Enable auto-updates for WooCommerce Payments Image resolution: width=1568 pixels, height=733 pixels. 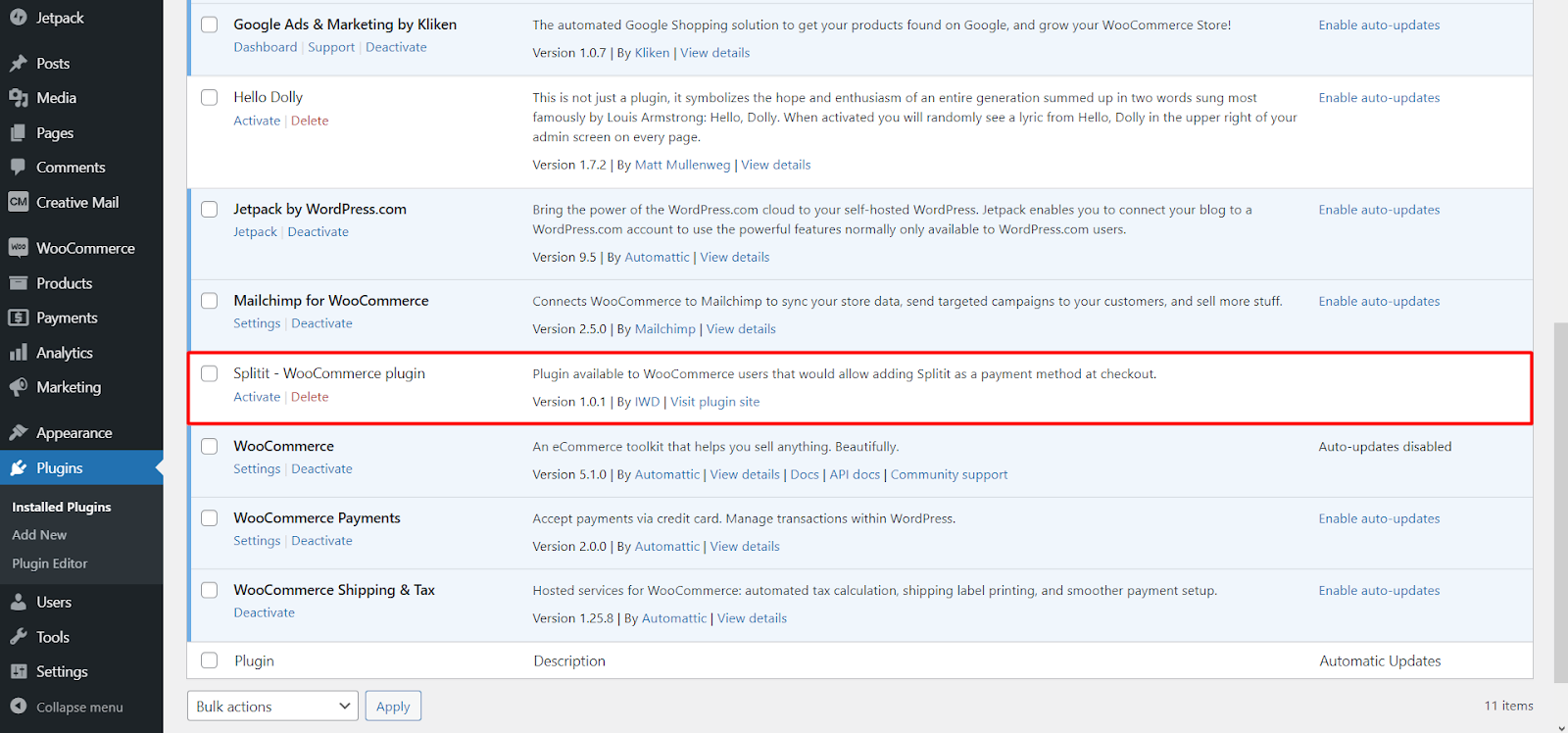coord(1379,518)
